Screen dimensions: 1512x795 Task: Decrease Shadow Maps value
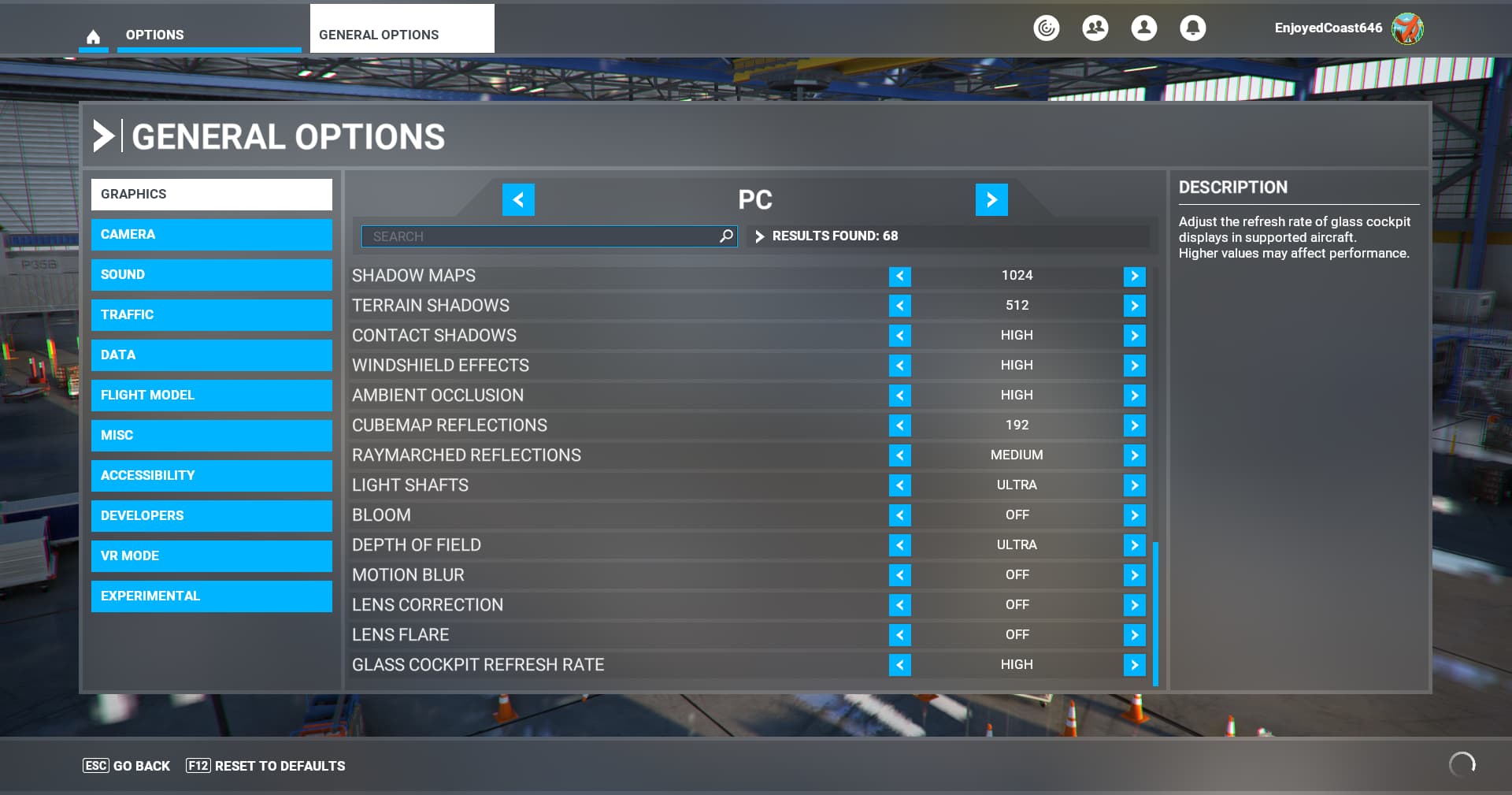tap(900, 276)
